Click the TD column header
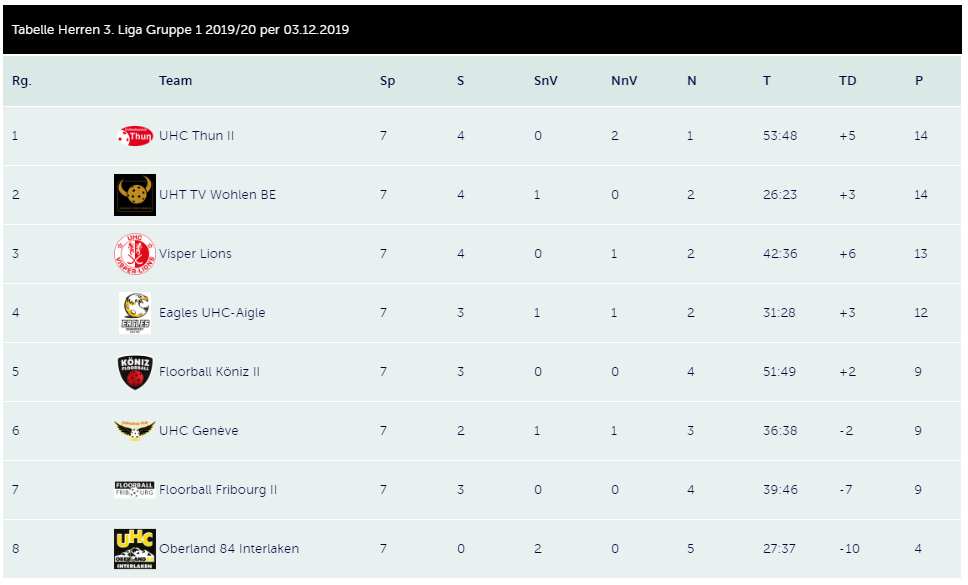 [848, 81]
